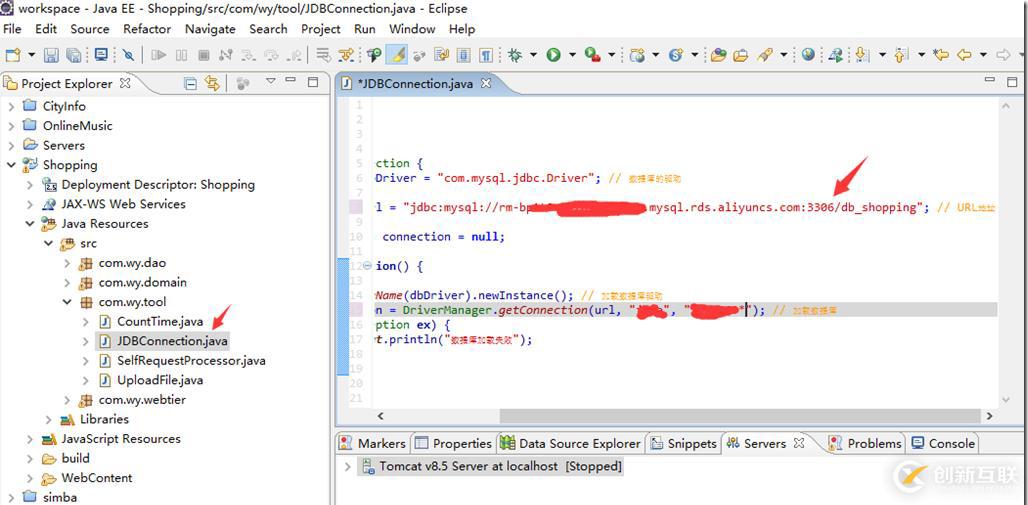Toggle Link with Editor in Project Explorer
1028x505 pixels.
tap(212, 84)
